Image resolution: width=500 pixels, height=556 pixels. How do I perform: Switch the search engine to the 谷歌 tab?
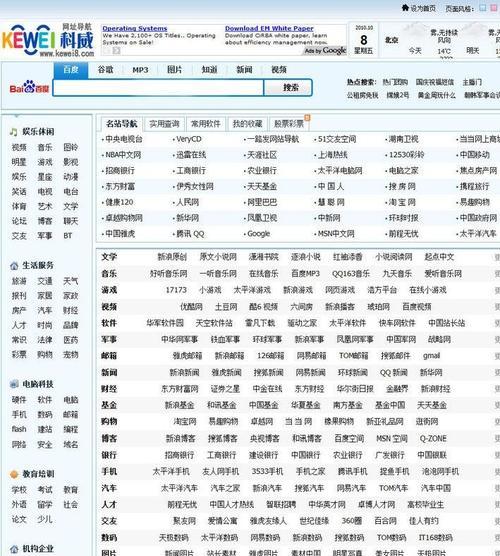tap(105, 70)
